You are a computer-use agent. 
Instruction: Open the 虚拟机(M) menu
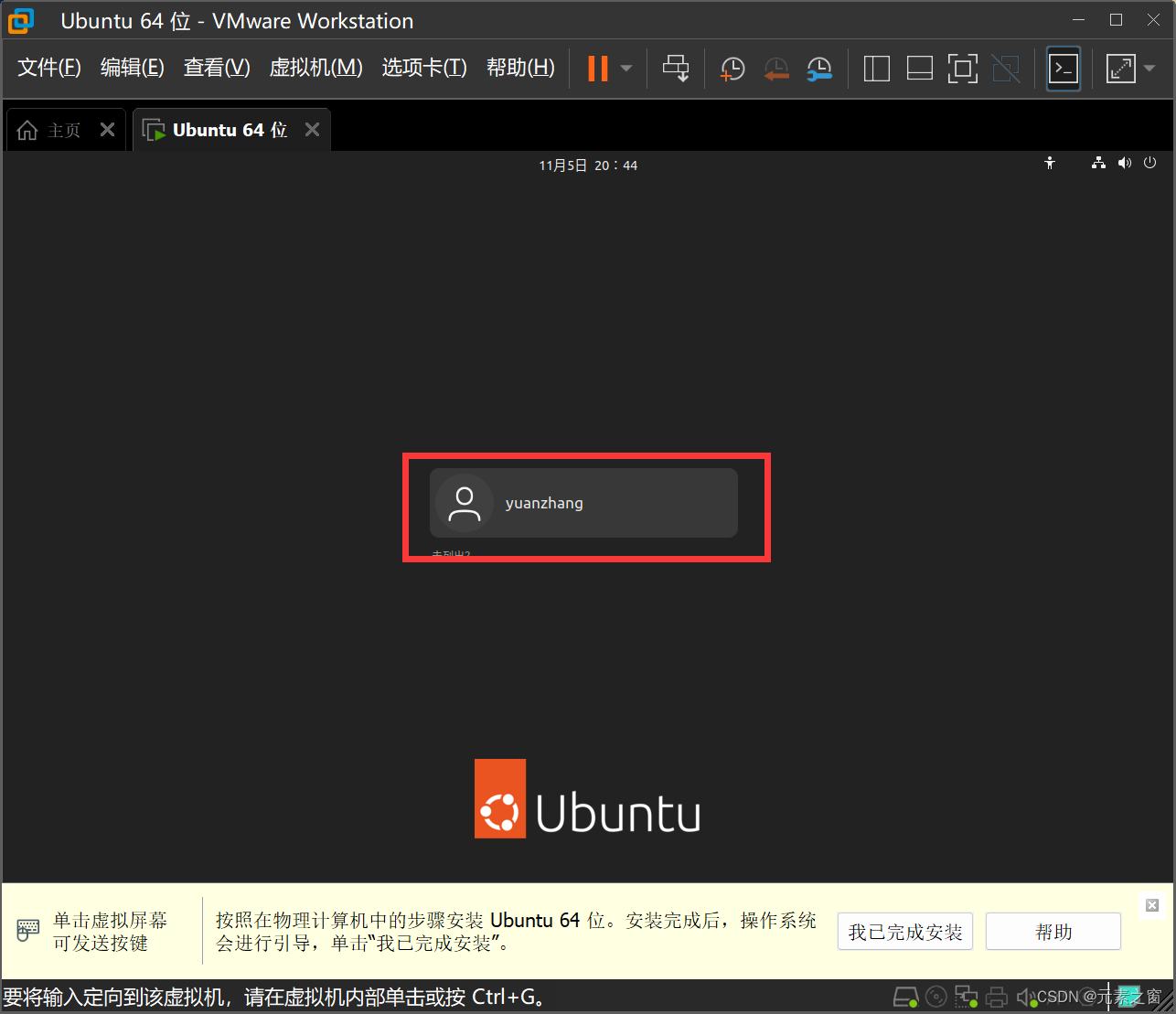316,68
